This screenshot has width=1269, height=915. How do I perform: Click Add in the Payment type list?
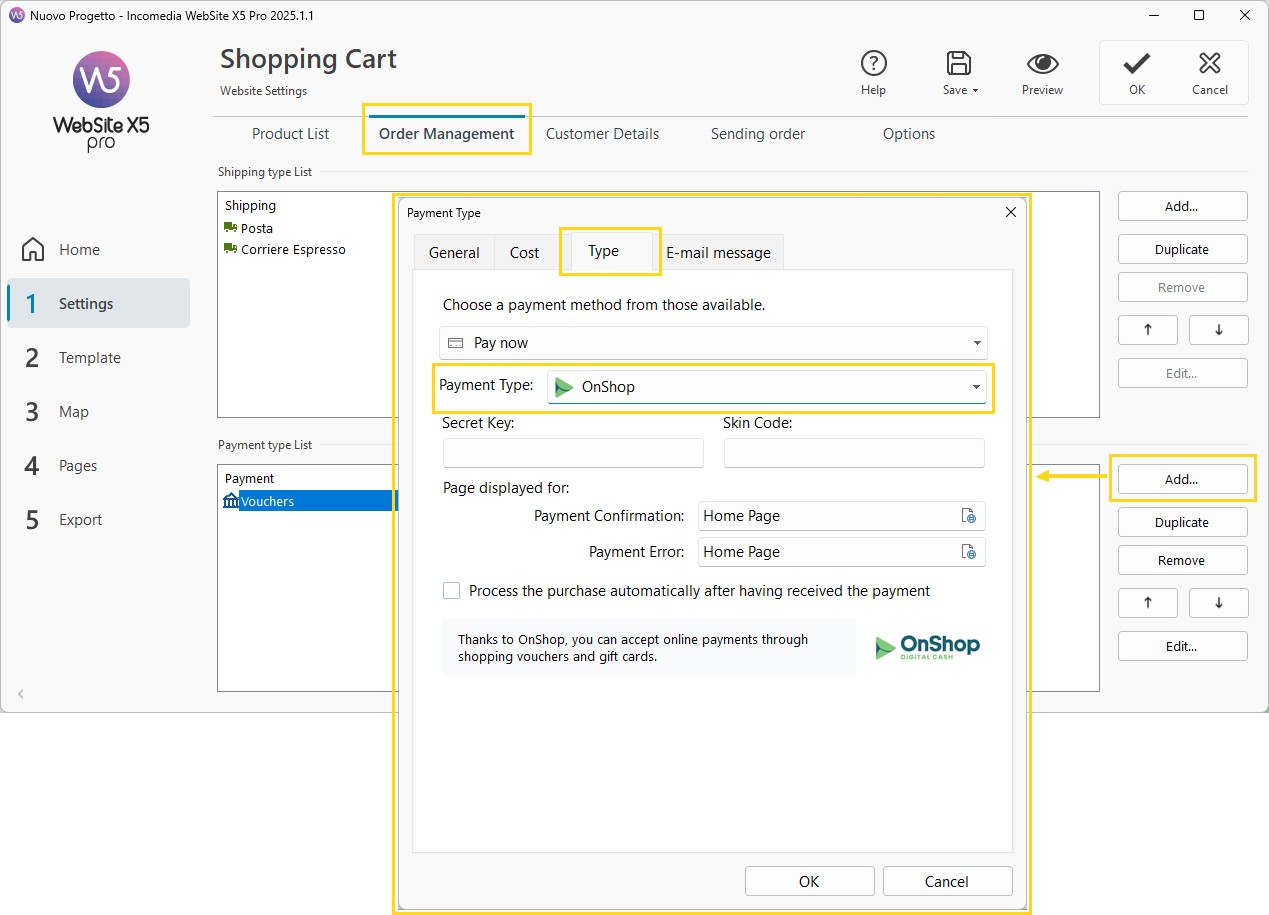(1182, 479)
